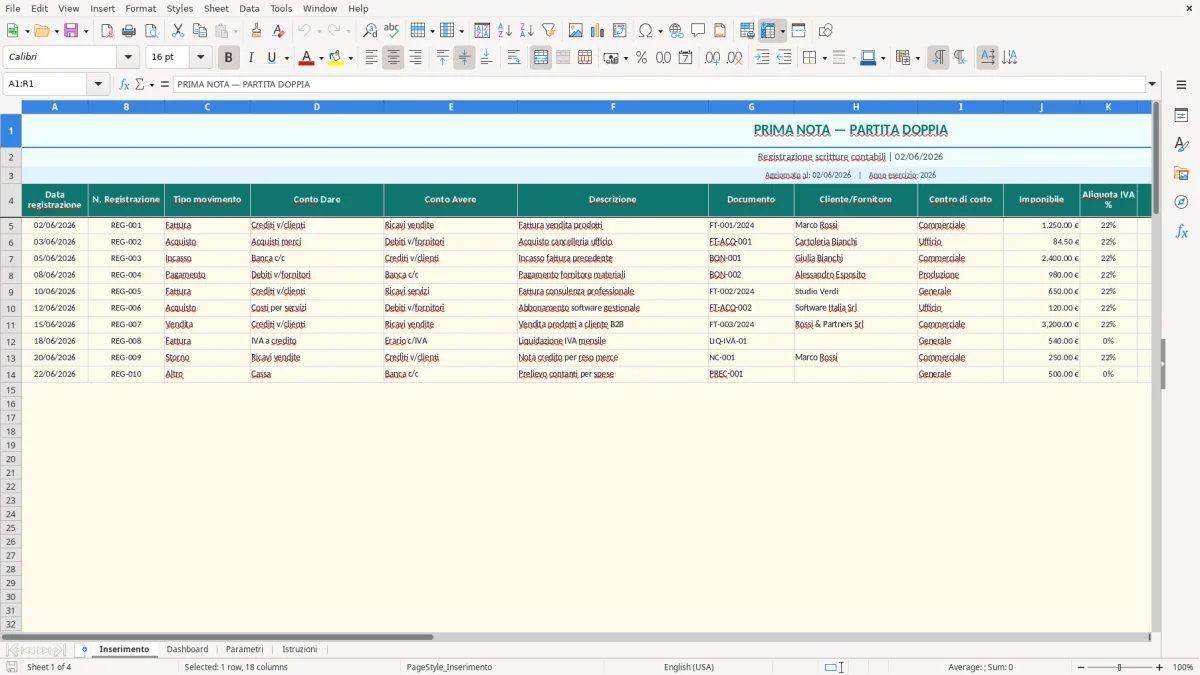Sort descending
The height and width of the screenshot is (675, 1200).
[x=527, y=31]
